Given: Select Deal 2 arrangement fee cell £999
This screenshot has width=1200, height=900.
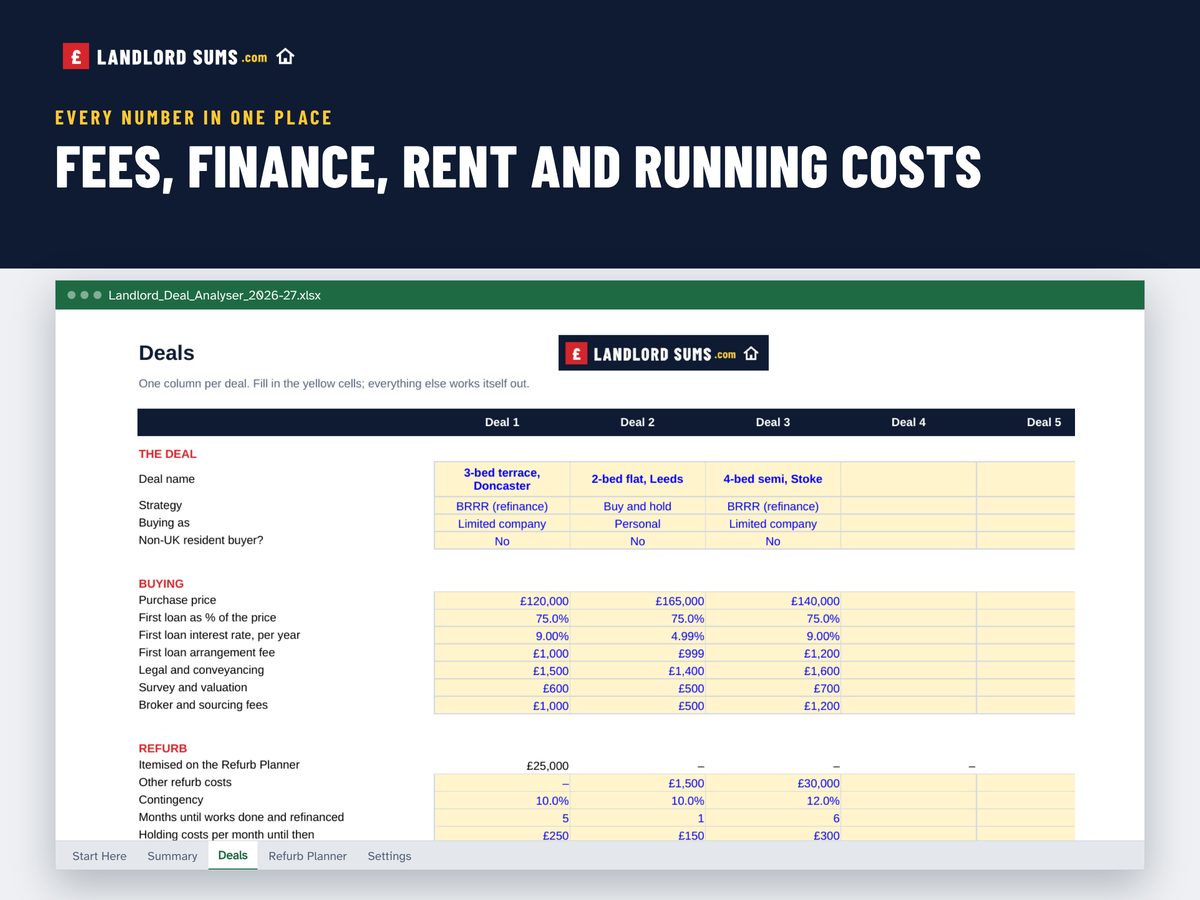Looking at the screenshot, I should tap(638, 653).
